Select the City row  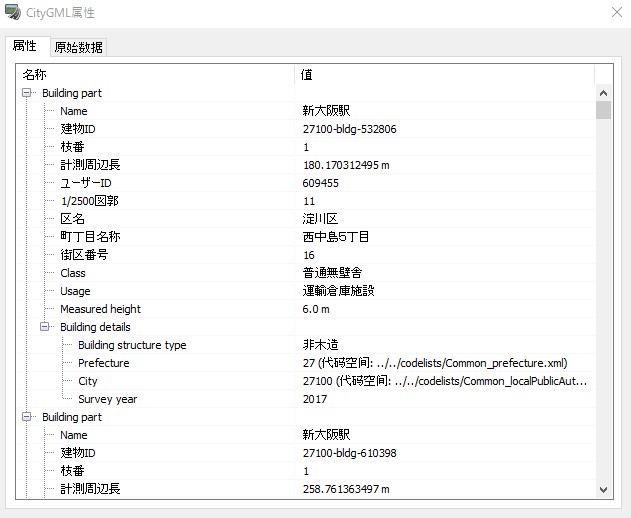(306, 381)
